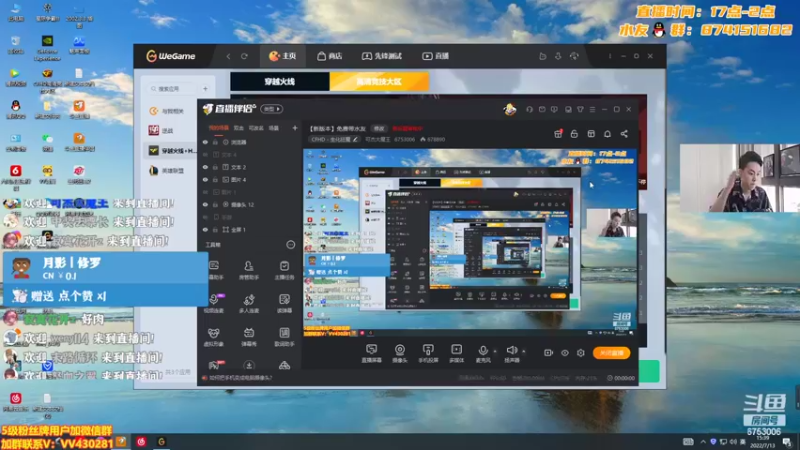Hide the 全屏 1 source via eye icon
Viewport: 800px width, 450px height.
coord(206,230)
